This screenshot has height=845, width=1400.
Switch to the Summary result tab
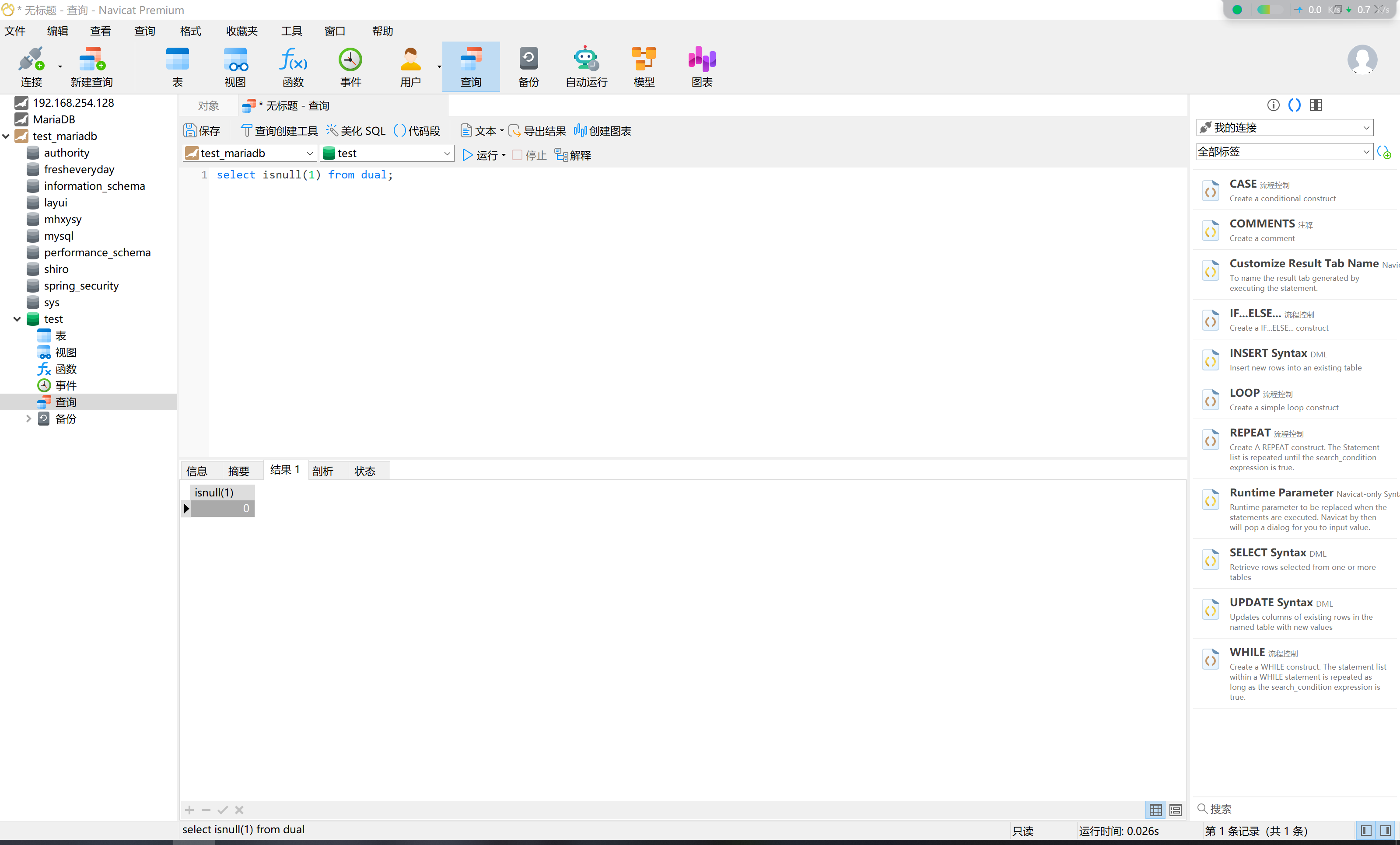click(238, 471)
